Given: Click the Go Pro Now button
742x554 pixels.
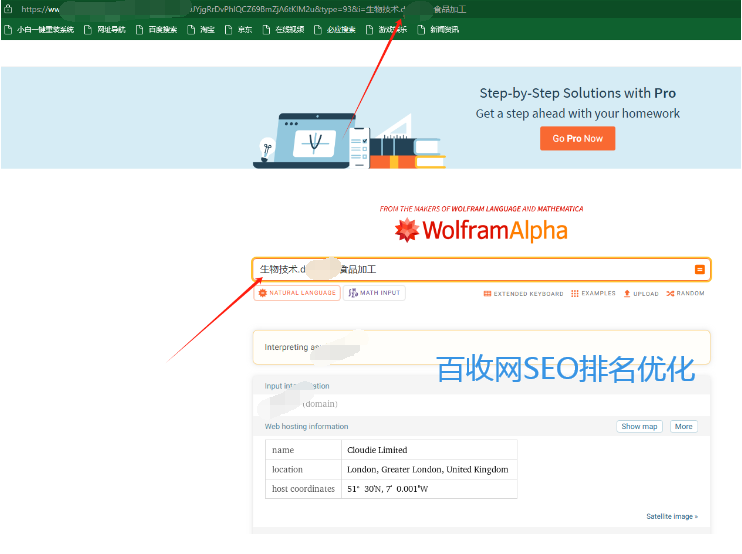Looking at the screenshot, I should click(577, 138).
